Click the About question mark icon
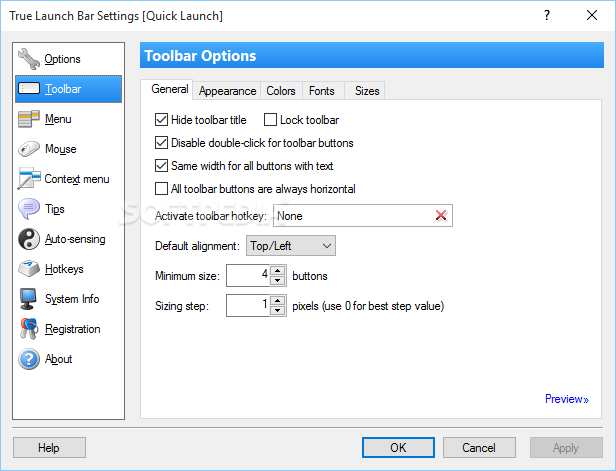The height and width of the screenshot is (471, 616). 29,359
